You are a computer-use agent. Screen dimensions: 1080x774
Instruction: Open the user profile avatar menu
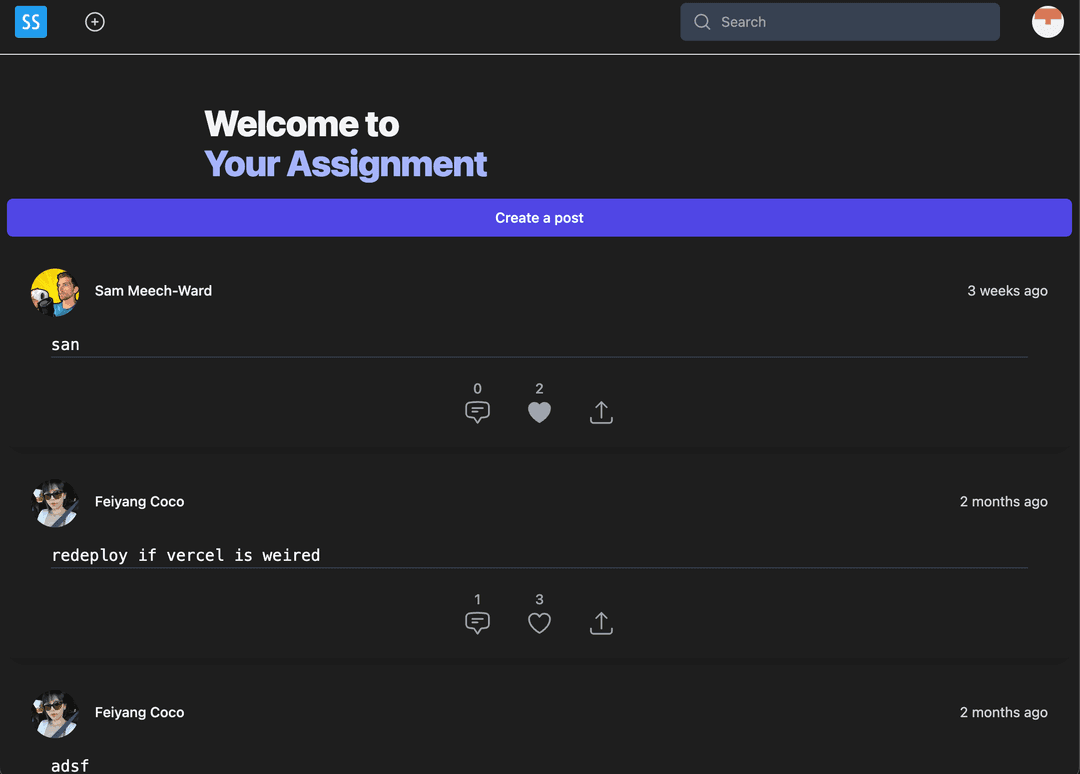(1048, 22)
